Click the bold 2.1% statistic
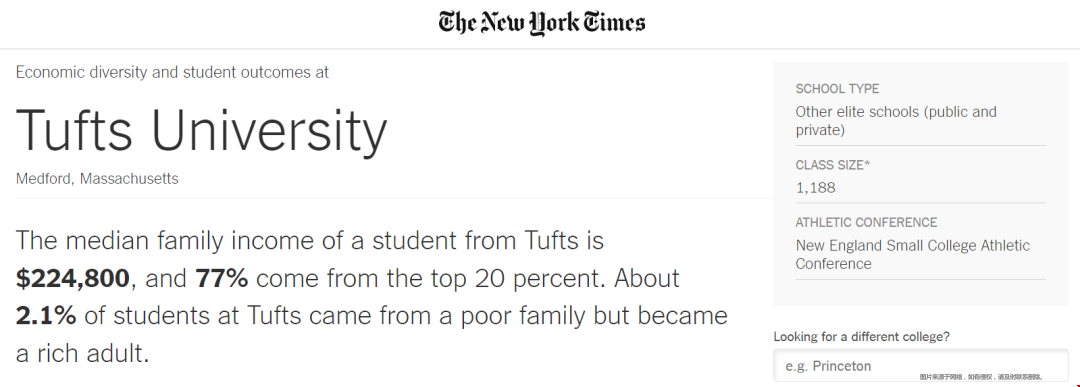1080x387 pixels. click(45, 315)
